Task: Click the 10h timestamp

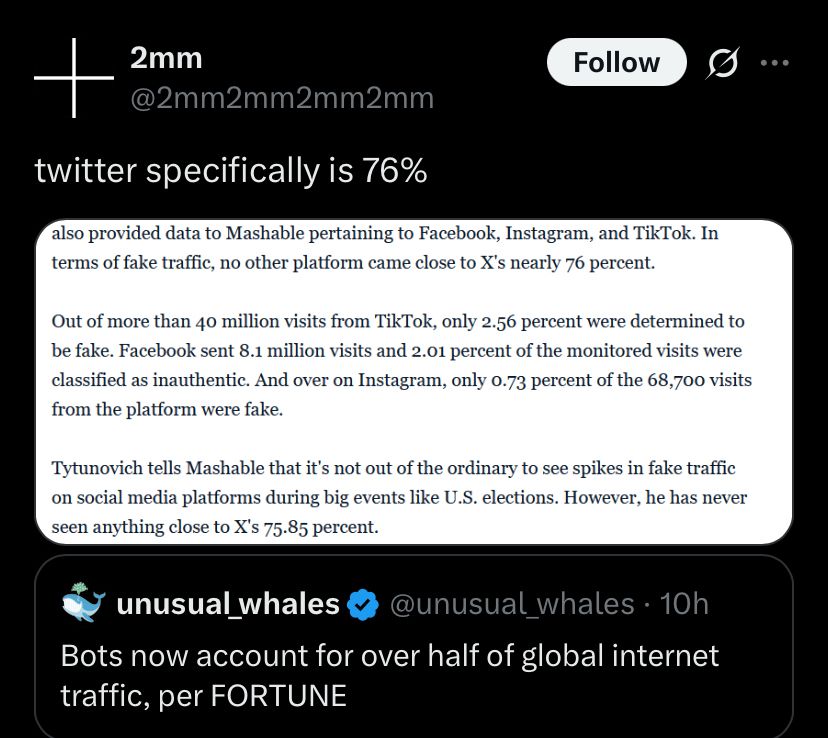Action: click(x=684, y=604)
